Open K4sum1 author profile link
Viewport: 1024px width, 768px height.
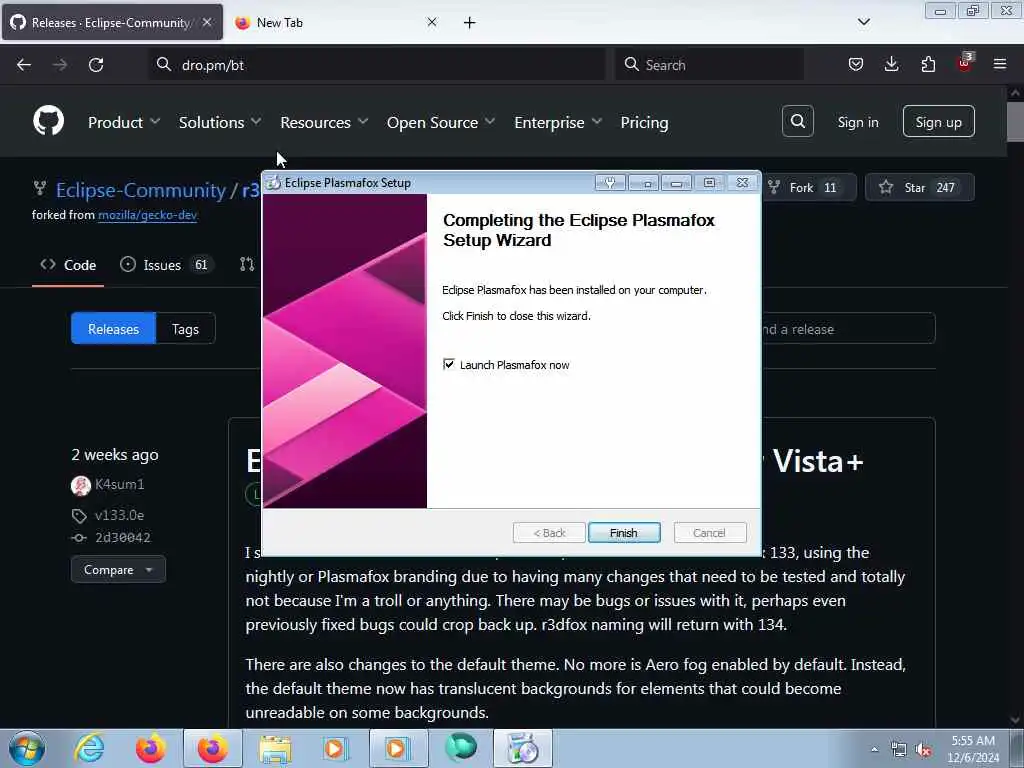pos(119,484)
